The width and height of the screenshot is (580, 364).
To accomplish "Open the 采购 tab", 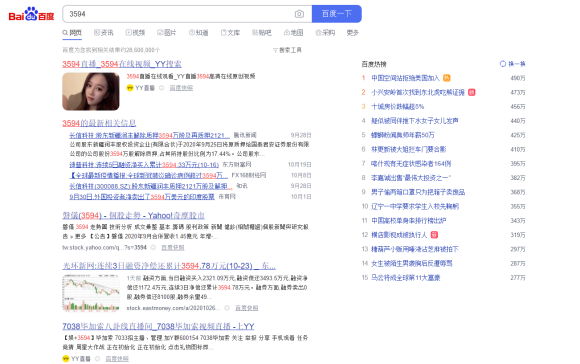I will (325, 33).
